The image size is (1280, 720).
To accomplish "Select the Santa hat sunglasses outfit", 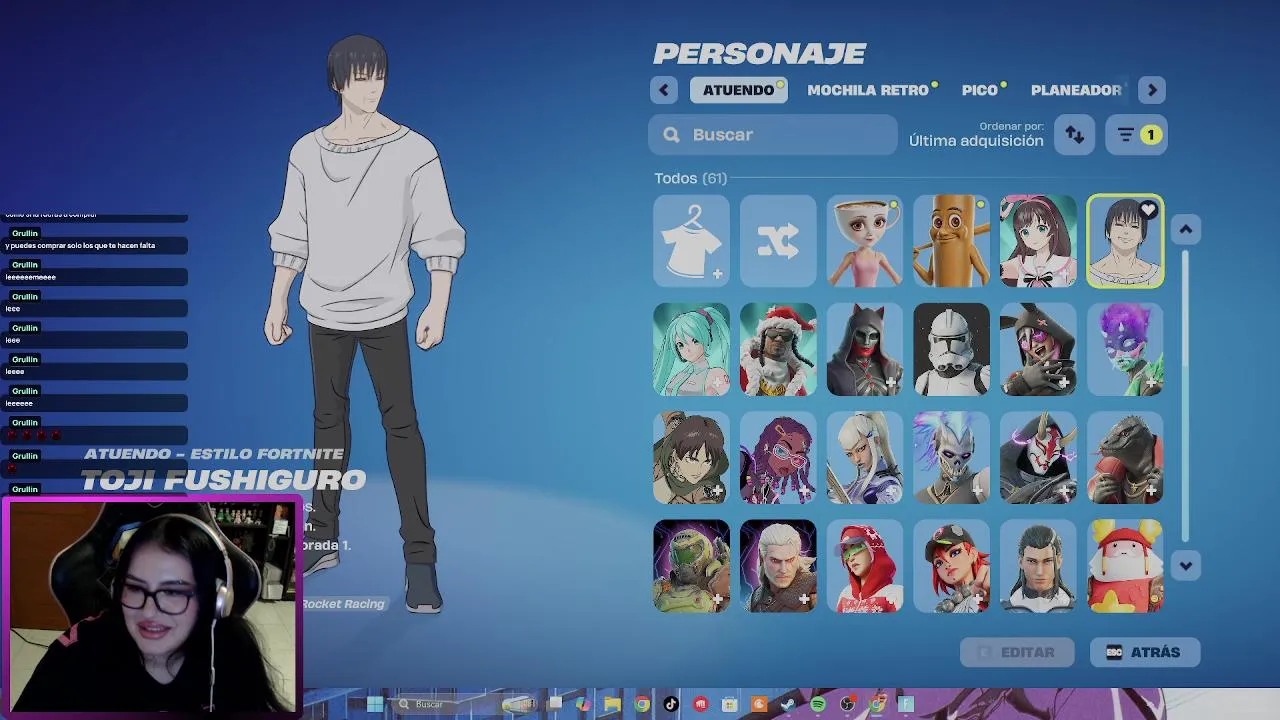I will 778,349.
